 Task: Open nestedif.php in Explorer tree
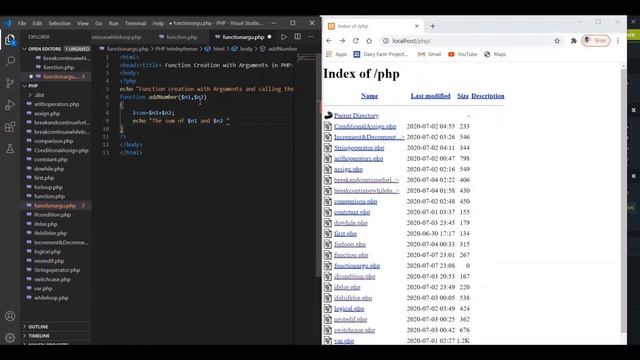click(x=56, y=261)
